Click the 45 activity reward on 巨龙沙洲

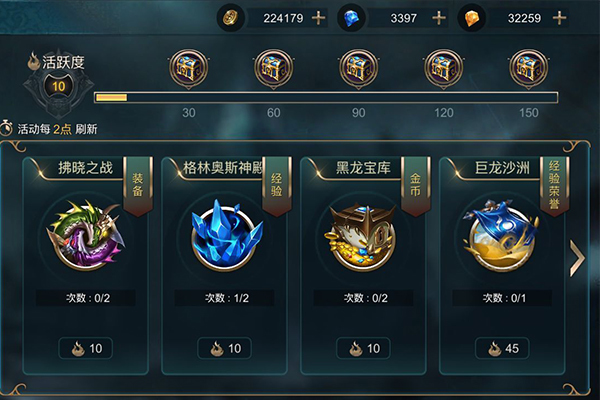pyautogui.click(x=502, y=348)
